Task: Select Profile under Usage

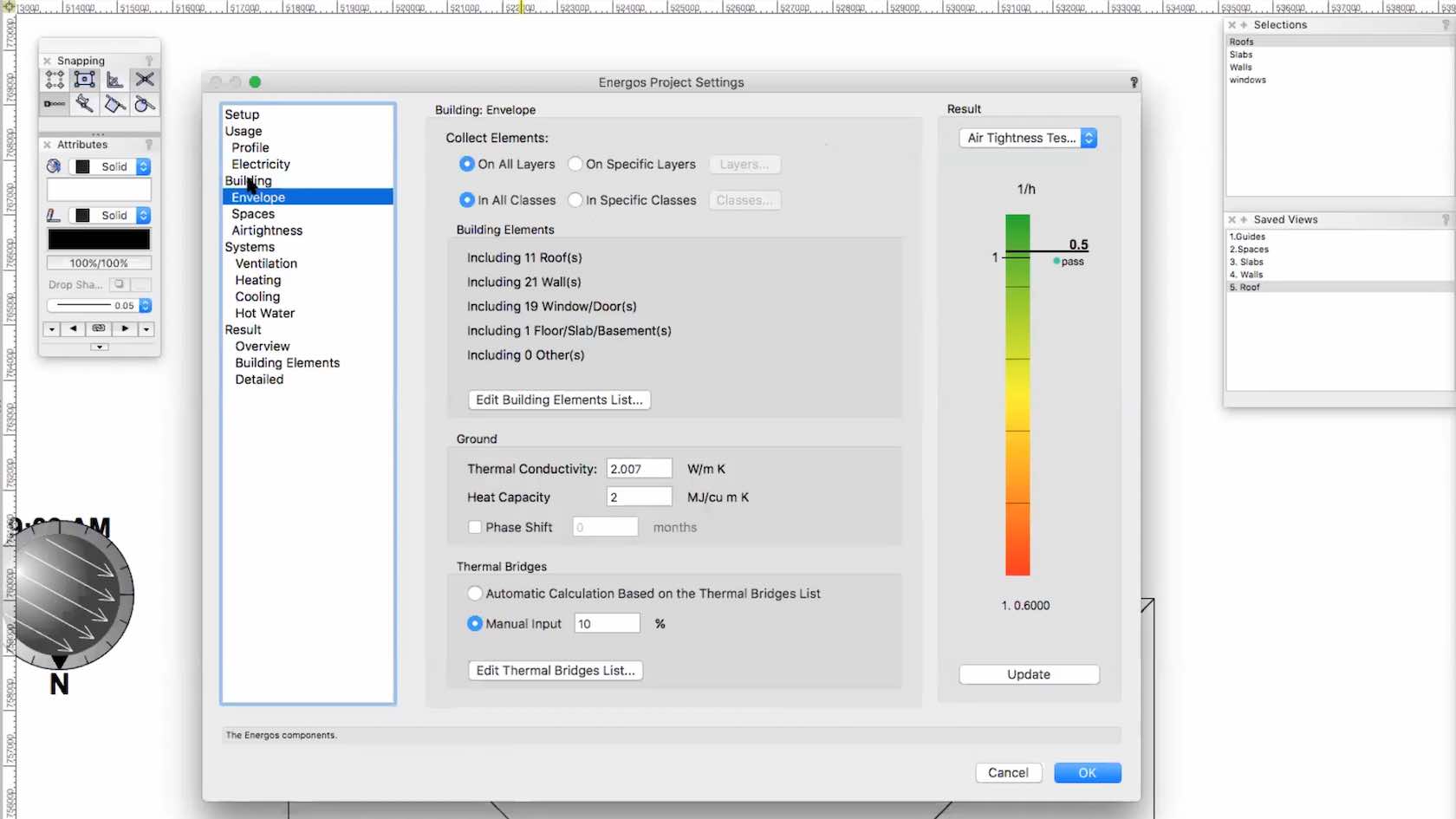Action: pyautogui.click(x=250, y=147)
